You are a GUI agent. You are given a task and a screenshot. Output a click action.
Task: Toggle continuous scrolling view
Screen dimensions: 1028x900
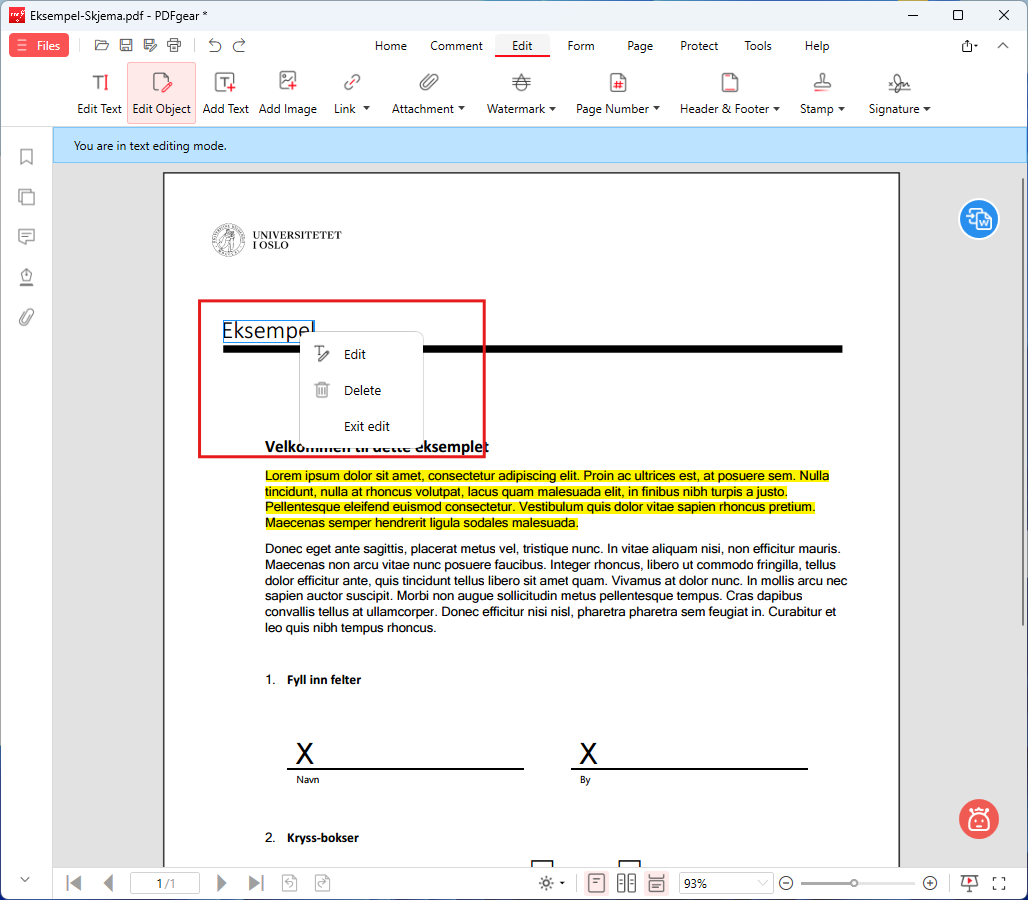point(656,884)
